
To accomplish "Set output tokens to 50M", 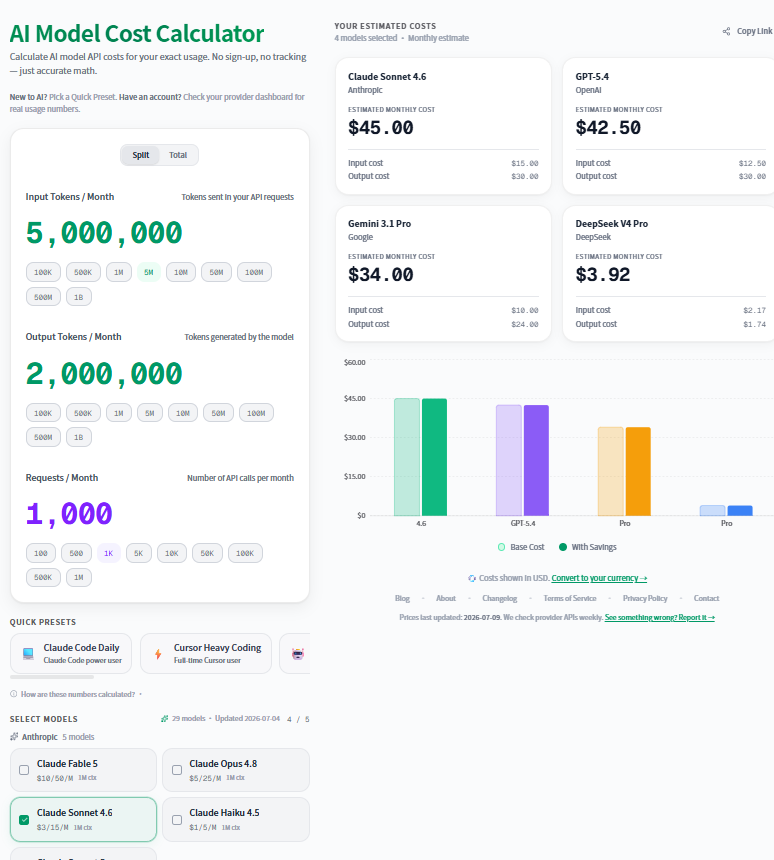I will (218, 413).
